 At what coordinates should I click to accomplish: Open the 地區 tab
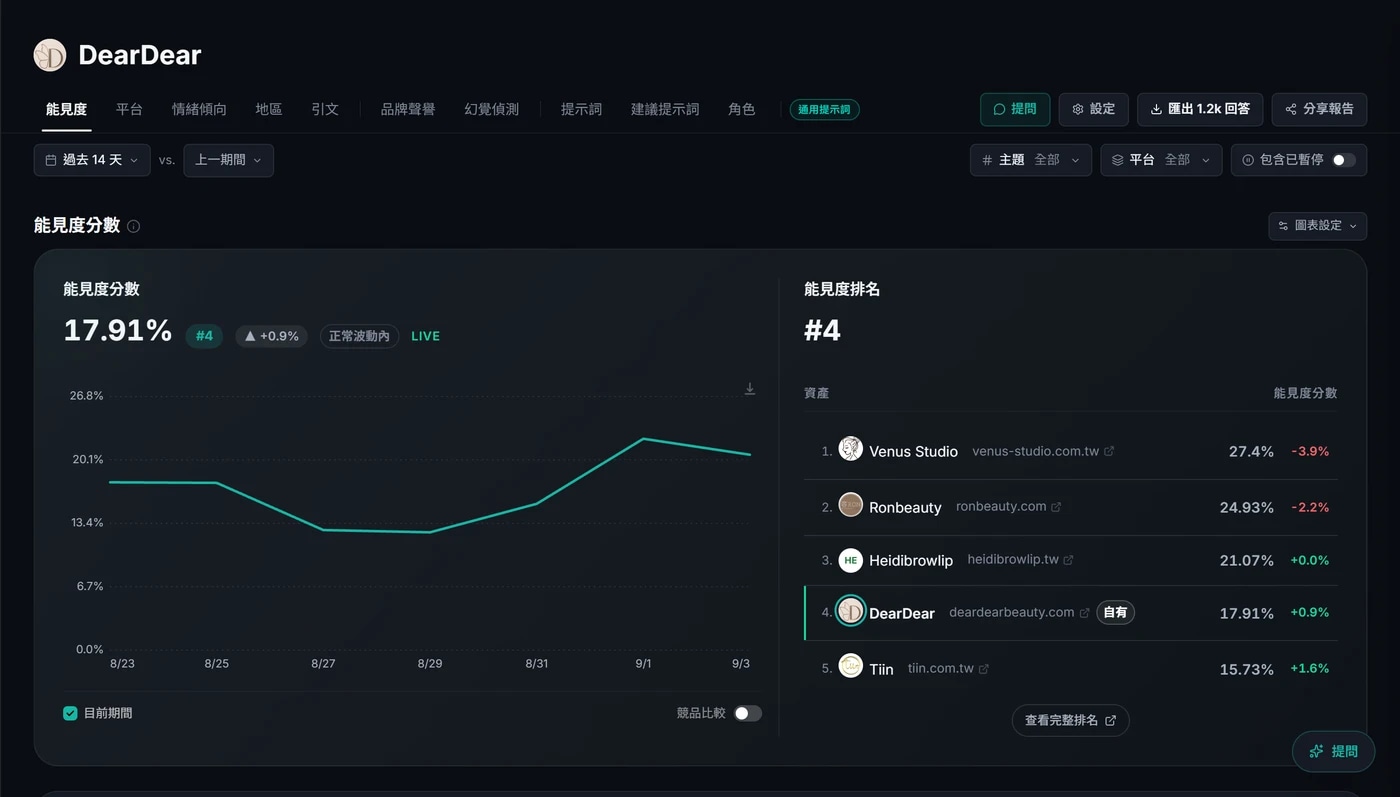[268, 109]
